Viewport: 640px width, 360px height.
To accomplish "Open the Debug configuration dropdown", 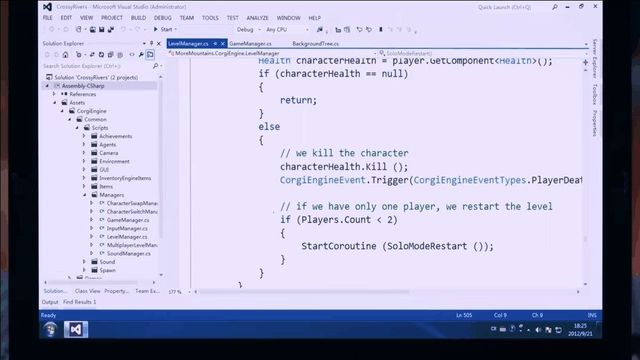I will coord(249,29).
